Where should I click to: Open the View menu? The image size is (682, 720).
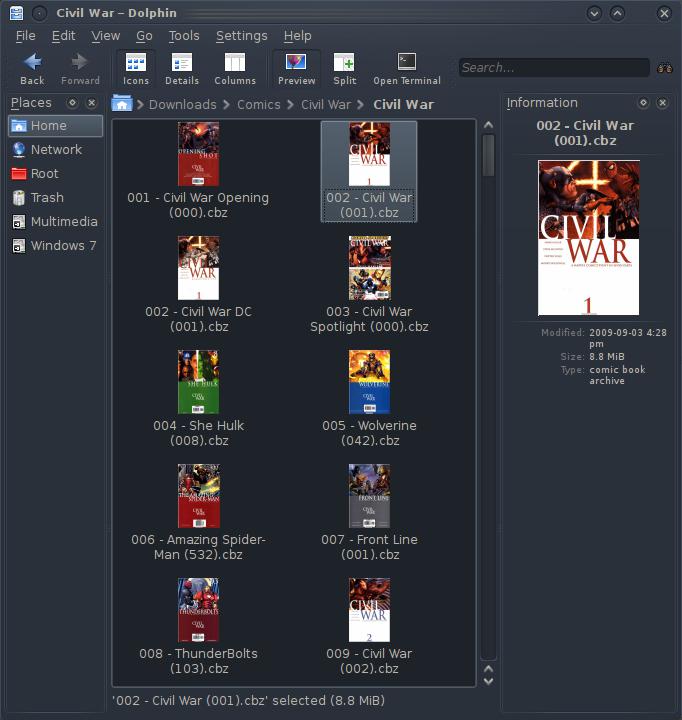106,36
